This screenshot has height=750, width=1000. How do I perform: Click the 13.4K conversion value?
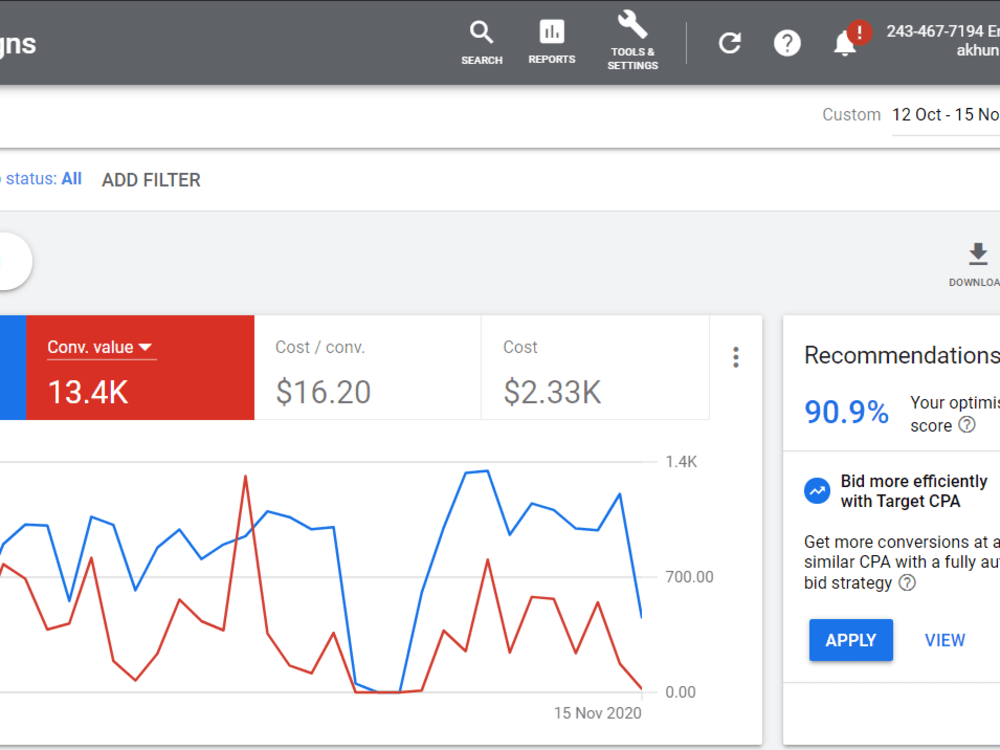pyautogui.click(x=88, y=392)
